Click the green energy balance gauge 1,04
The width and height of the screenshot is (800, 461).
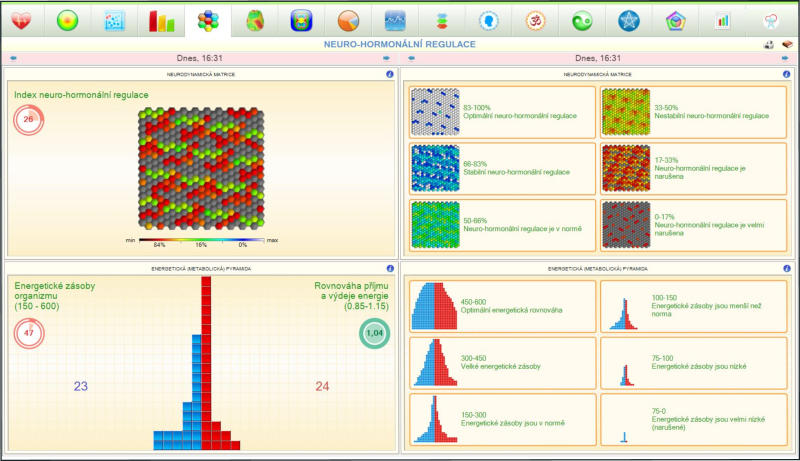tap(375, 334)
